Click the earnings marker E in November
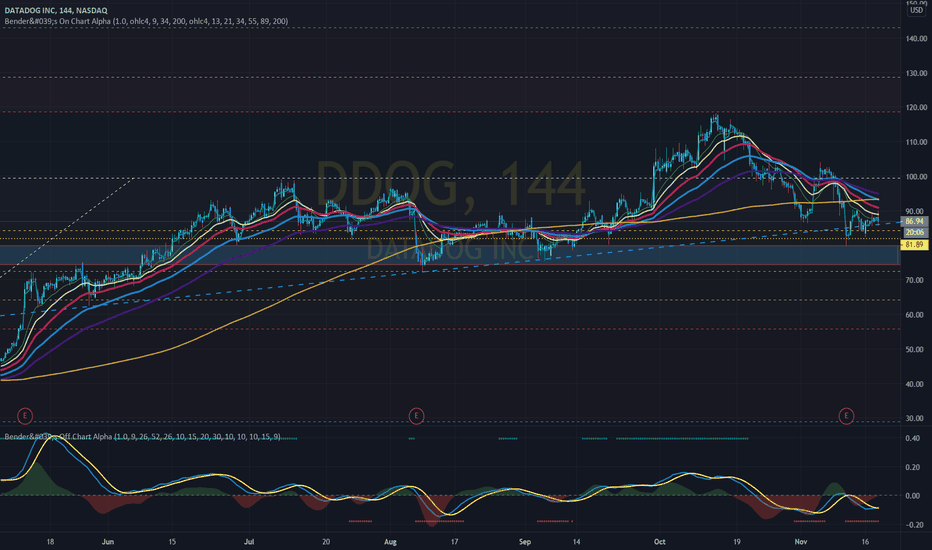 846,416
